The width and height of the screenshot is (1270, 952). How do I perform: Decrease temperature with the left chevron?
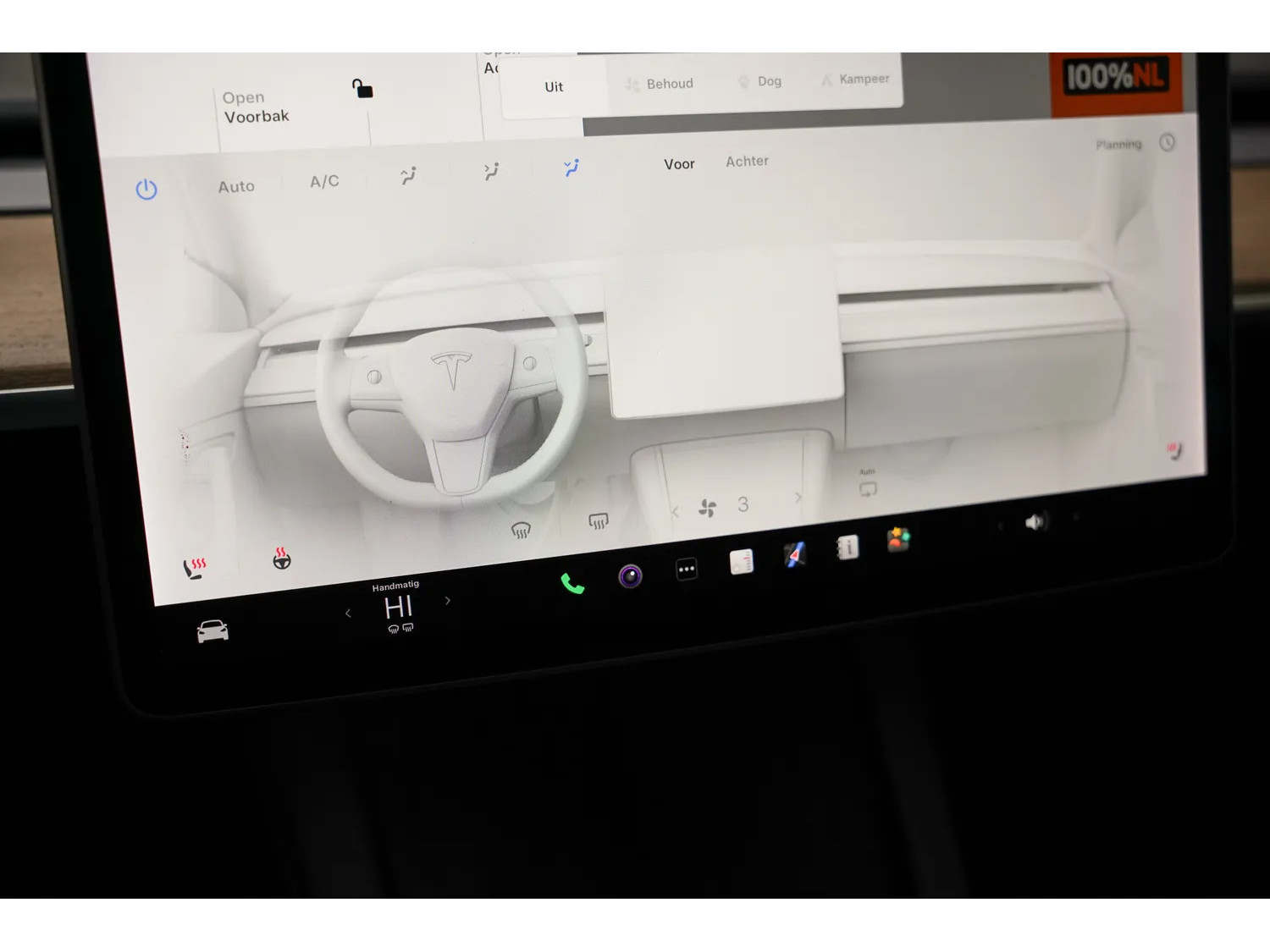pyautogui.click(x=348, y=614)
